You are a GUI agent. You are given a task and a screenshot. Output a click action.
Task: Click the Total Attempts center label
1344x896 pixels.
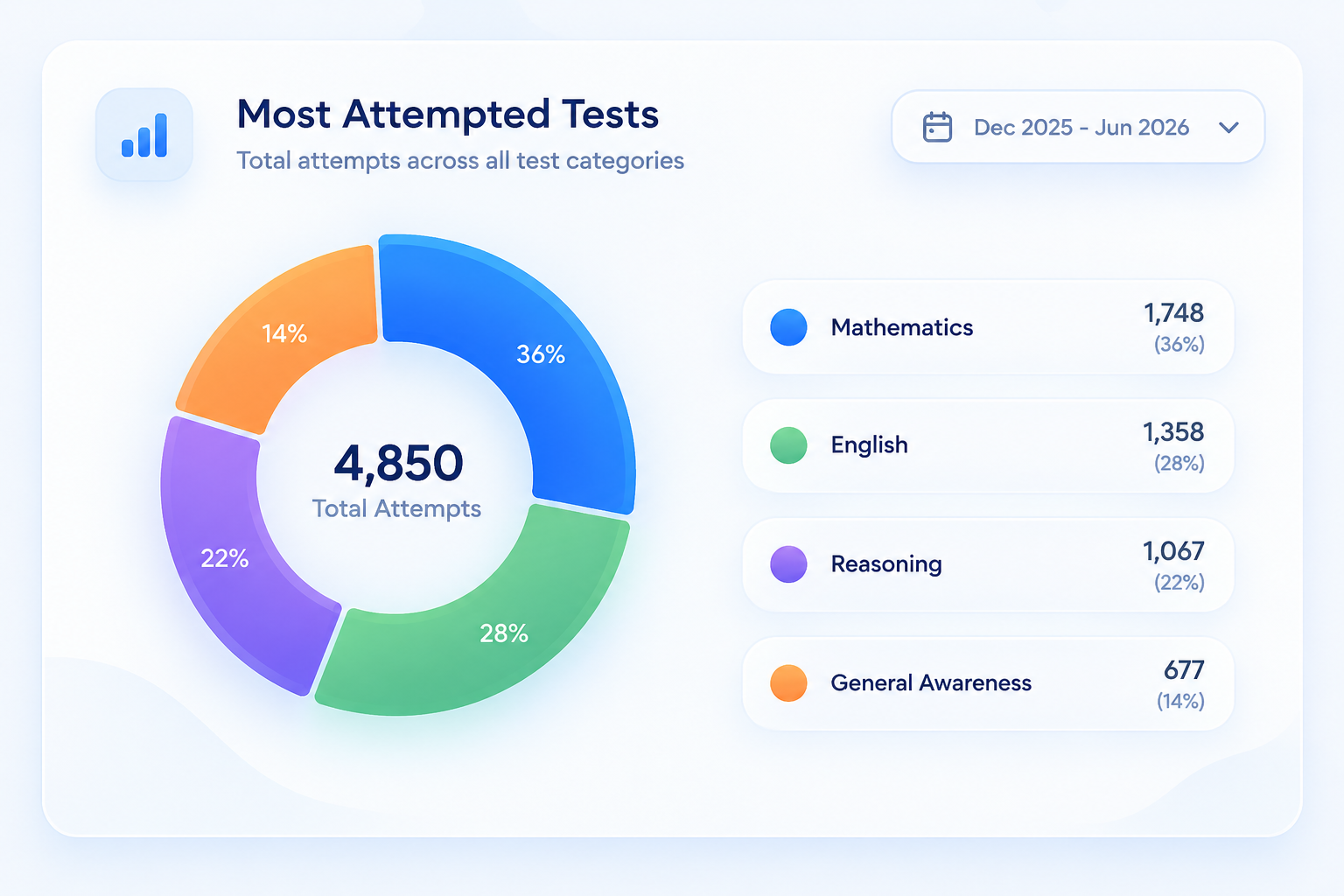[x=396, y=508]
